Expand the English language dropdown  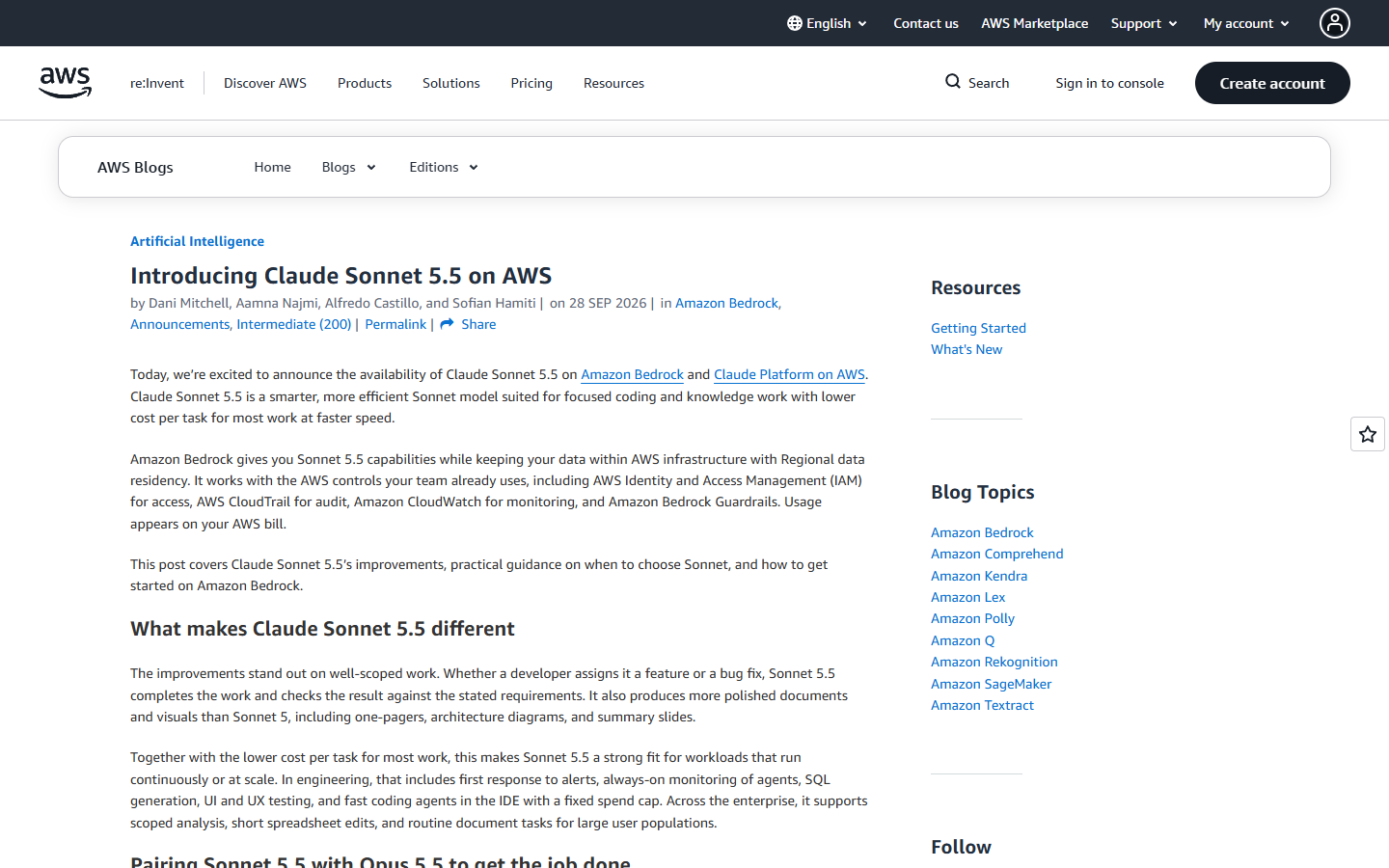(828, 23)
